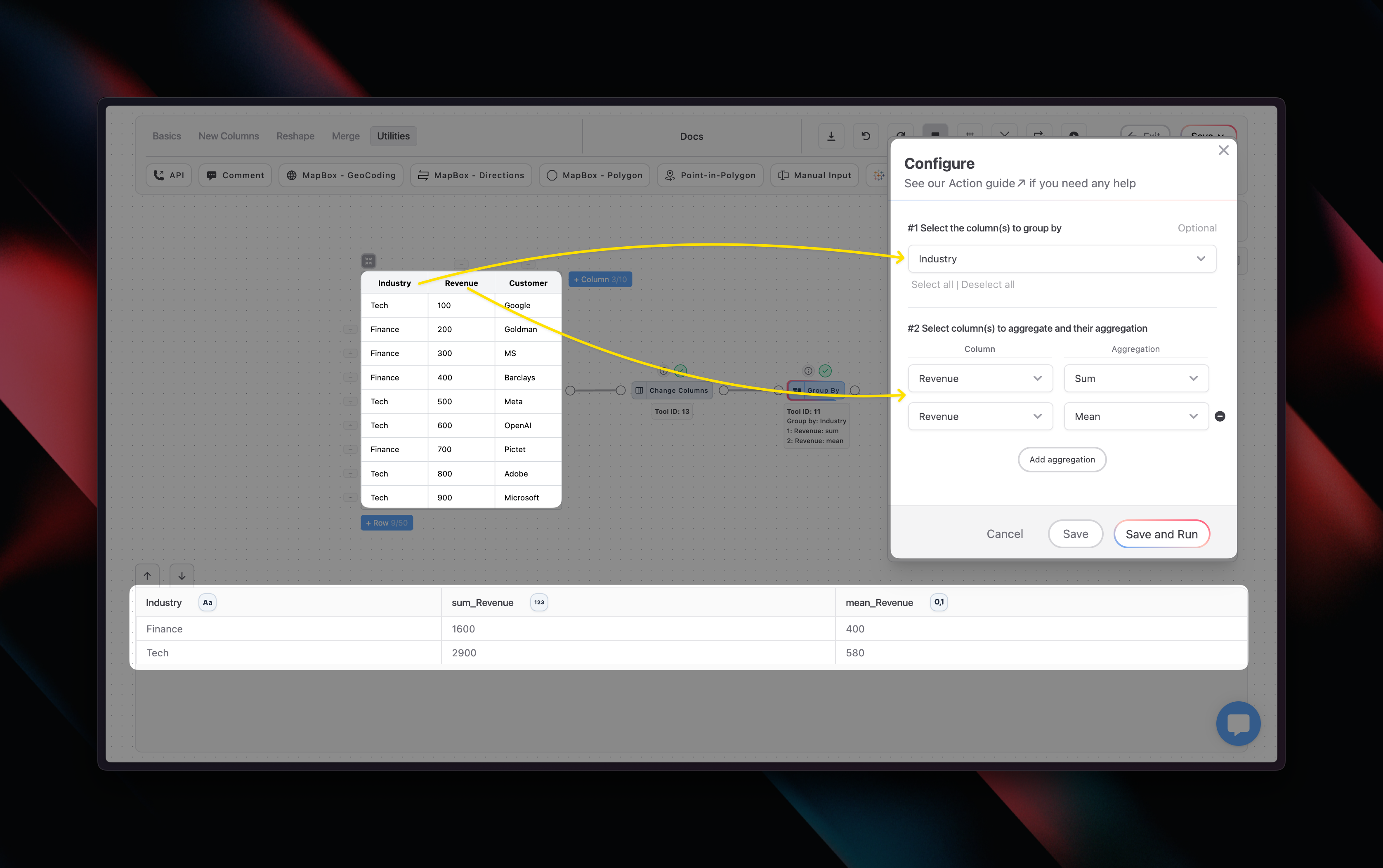The height and width of the screenshot is (868, 1383).
Task: Remove the Tech 500 Meta row with minus button
Action: point(350,401)
